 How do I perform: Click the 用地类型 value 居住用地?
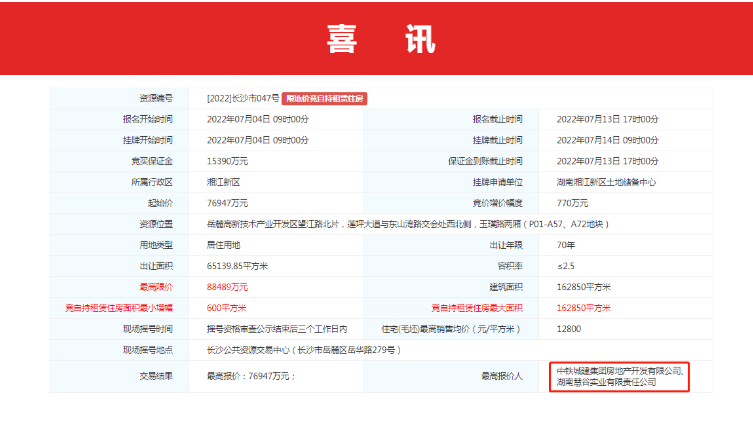[x=223, y=245]
